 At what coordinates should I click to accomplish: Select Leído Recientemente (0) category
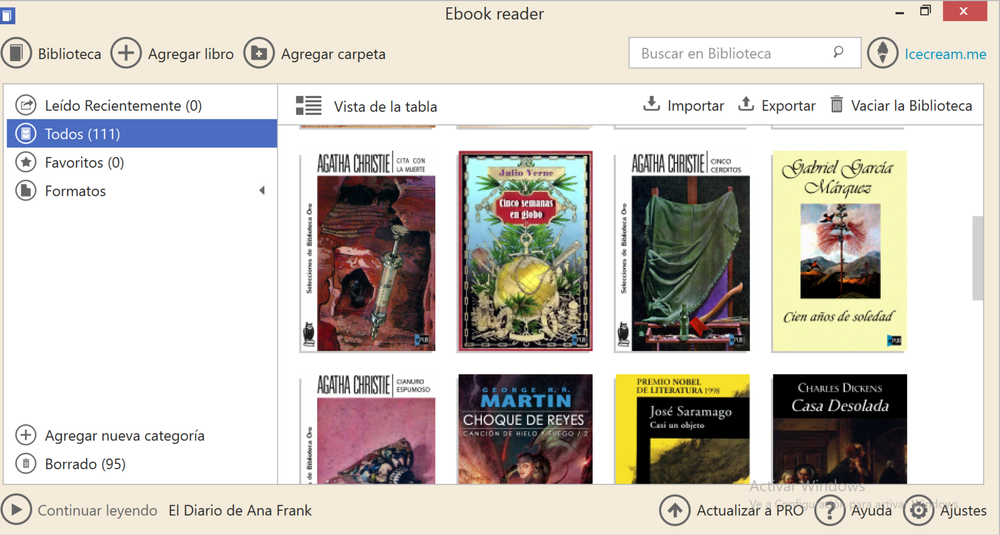click(142, 105)
